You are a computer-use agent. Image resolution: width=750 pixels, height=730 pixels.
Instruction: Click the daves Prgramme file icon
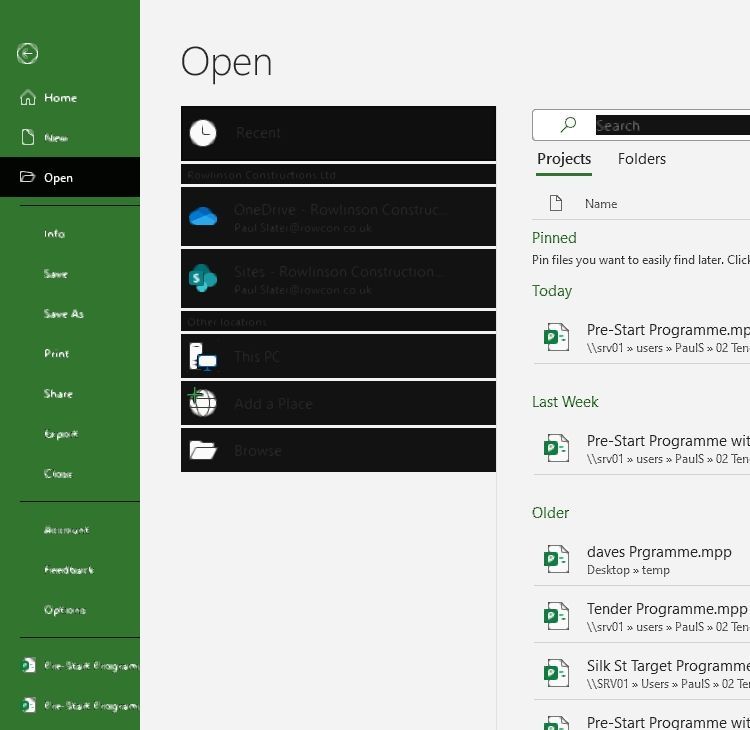pos(556,559)
